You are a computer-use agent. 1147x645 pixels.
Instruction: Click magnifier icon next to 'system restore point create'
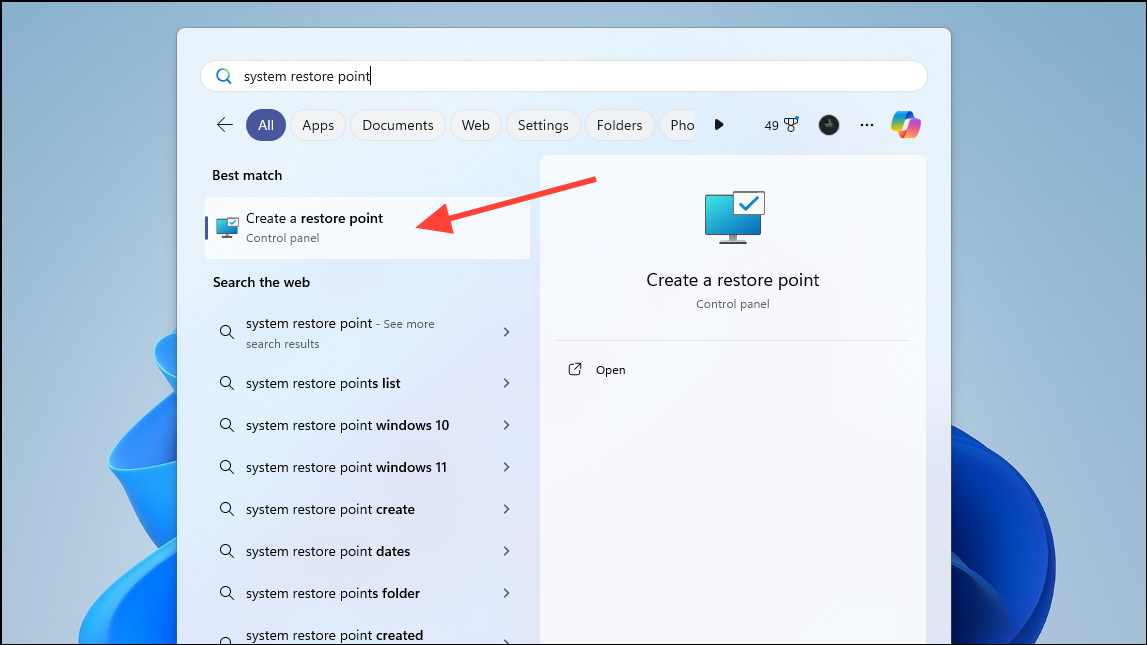(227, 509)
